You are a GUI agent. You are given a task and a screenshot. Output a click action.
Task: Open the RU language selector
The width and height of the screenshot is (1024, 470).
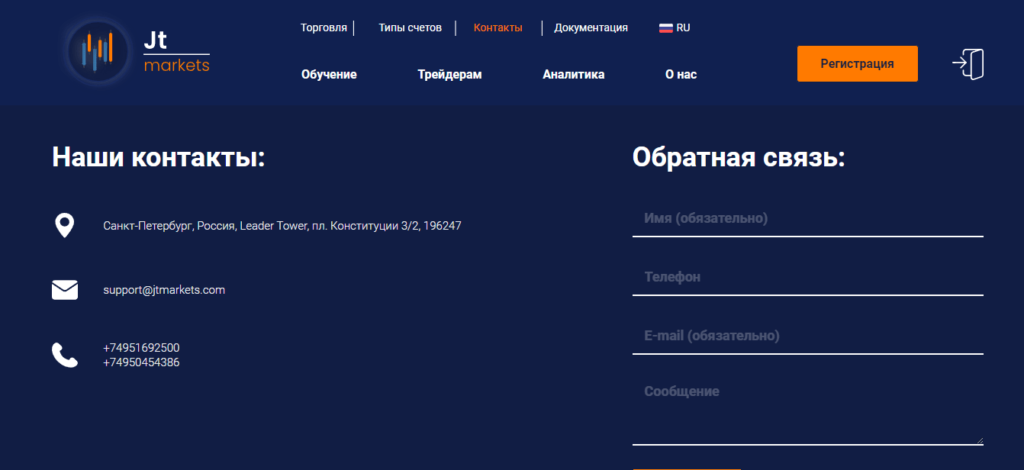[675, 28]
